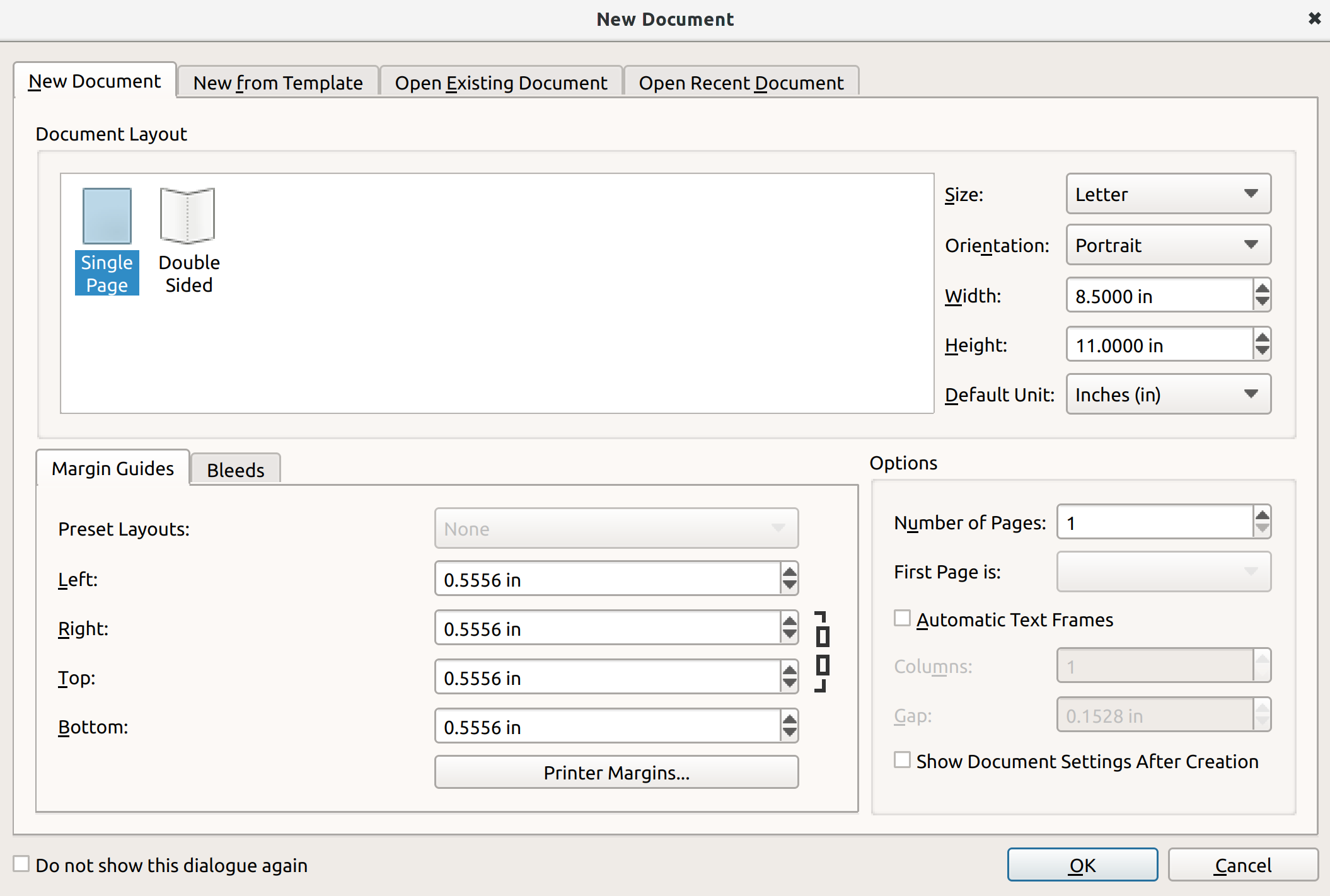Decrease Bottom margin with down arrow
This screenshot has width=1330, height=896.
(x=789, y=733)
